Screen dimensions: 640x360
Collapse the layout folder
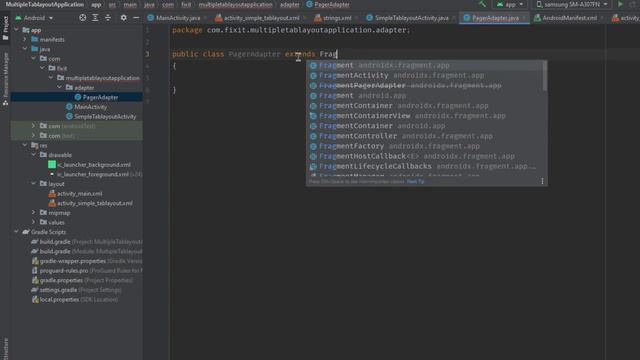pos(33,184)
